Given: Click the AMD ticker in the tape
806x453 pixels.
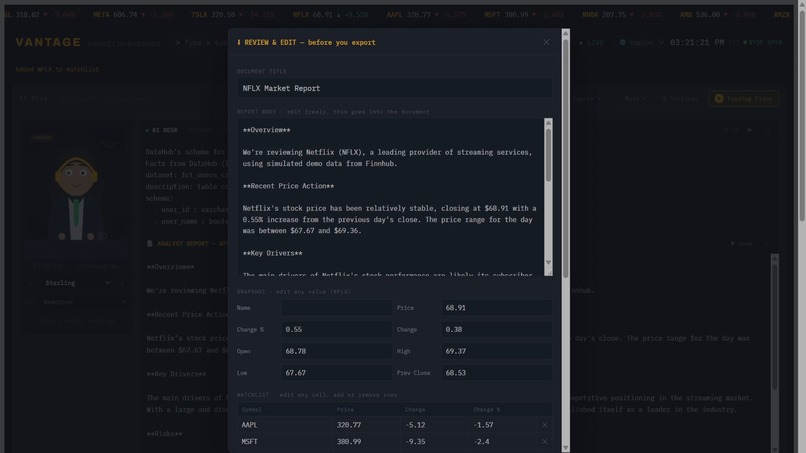Looking at the screenshot, I should point(718,14).
